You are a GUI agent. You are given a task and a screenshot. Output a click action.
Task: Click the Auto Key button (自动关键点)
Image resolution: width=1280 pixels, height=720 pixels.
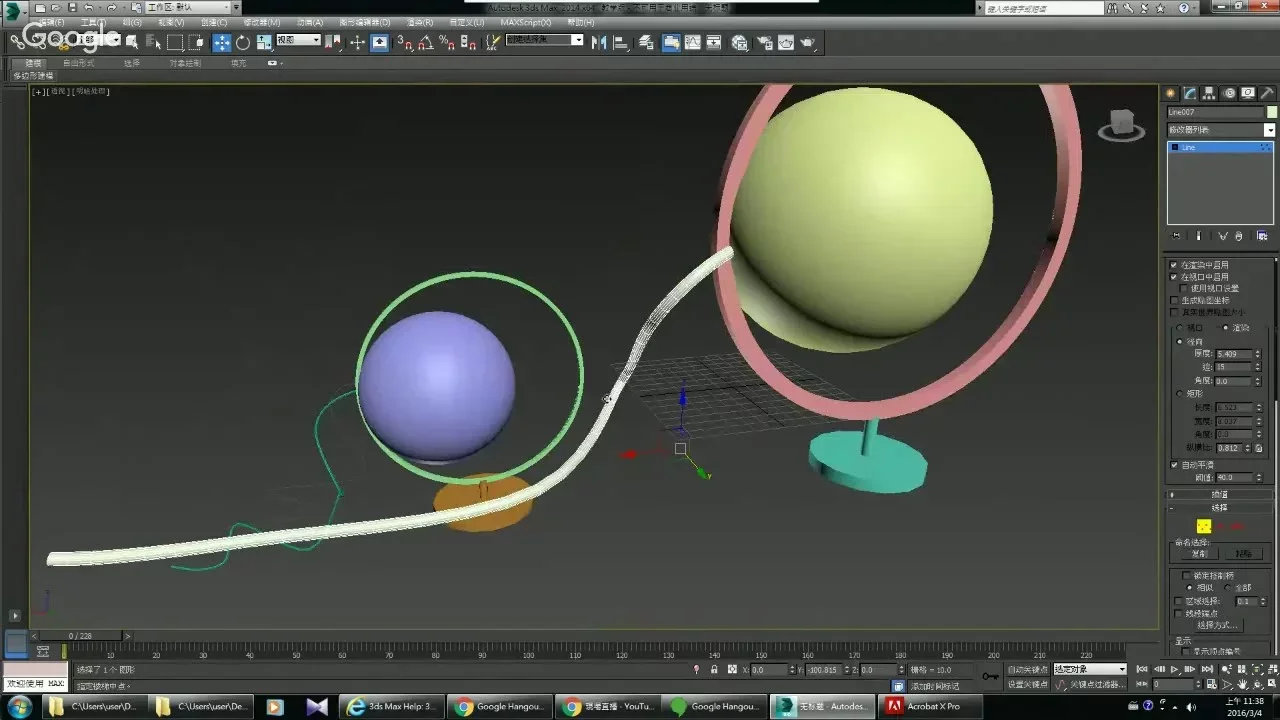(1027, 669)
